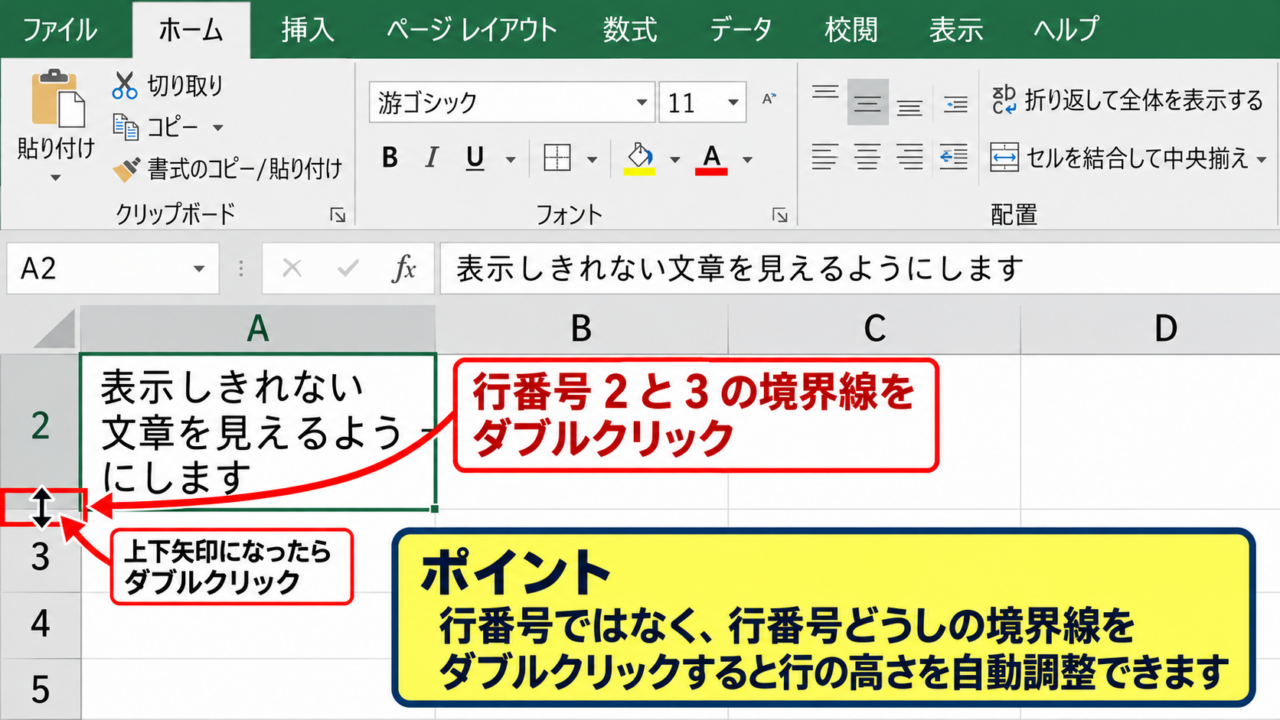Increase font size with the A button
The height and width of the screenshot is (720, 1280).
coord(770,99)
